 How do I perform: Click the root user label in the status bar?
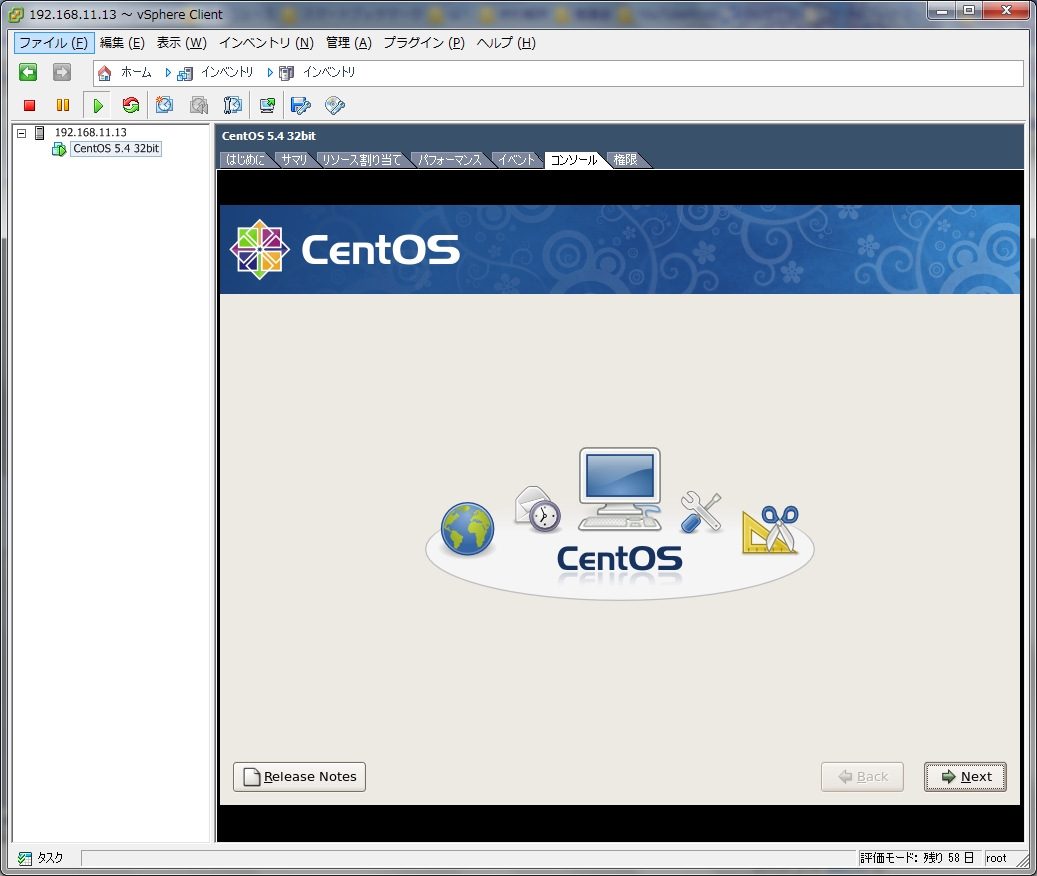click(x=996, y=858)
